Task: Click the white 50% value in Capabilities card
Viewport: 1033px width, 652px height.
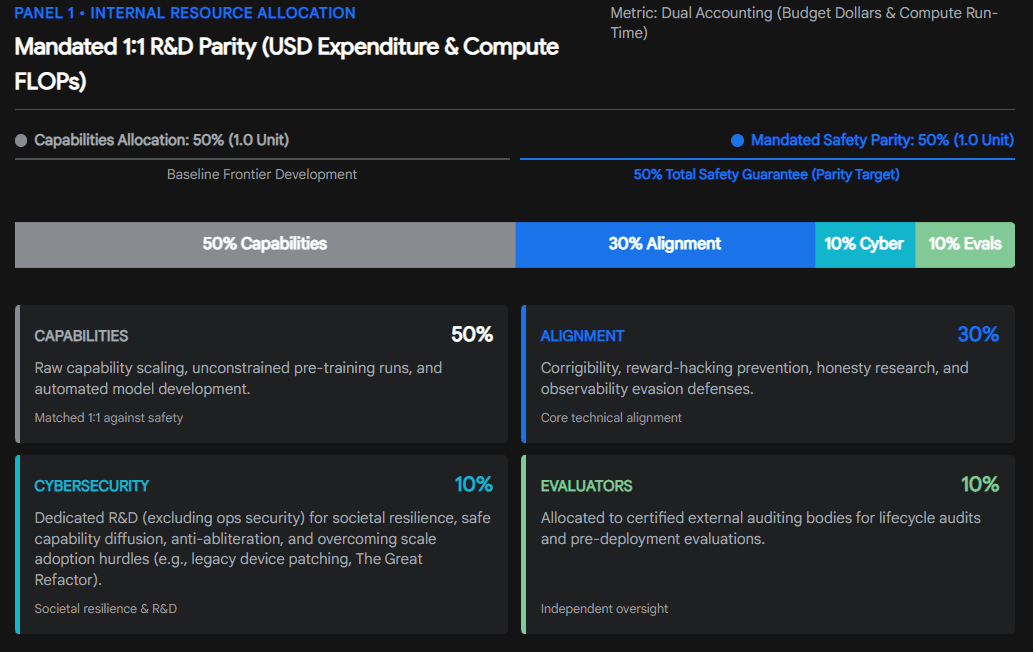Action: tap(472, 335)
